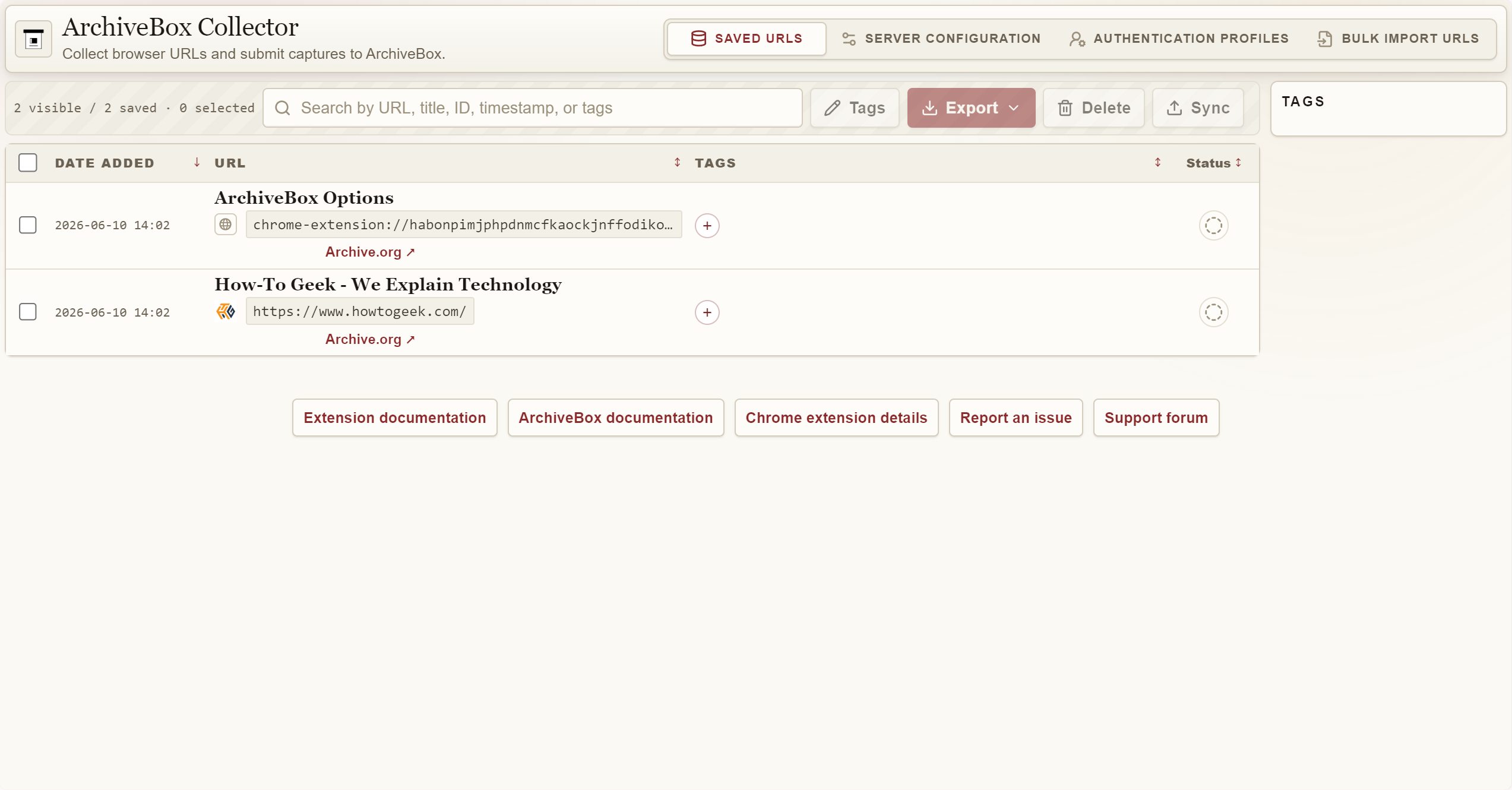
Task: Sort by Tags column arrow
Action: [1157, 162]
